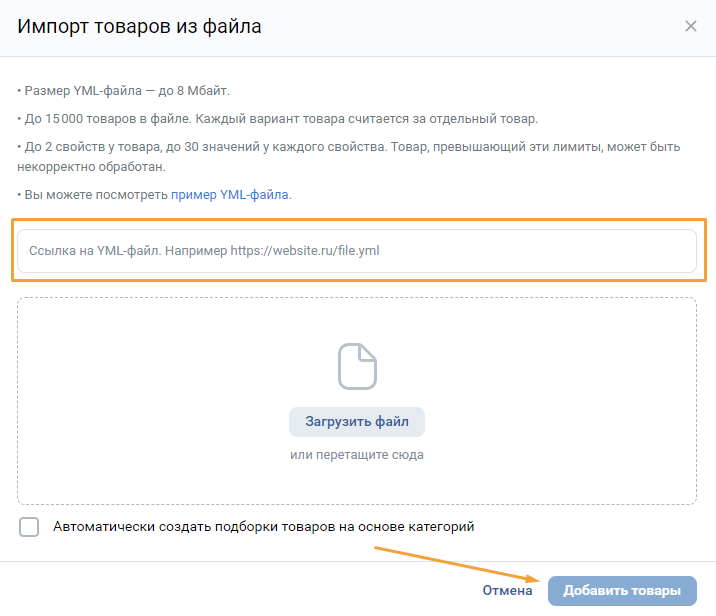Click the некорректно обработан warning line
The height and width of the screenshot is (616, 716).
tap(89, 166)
